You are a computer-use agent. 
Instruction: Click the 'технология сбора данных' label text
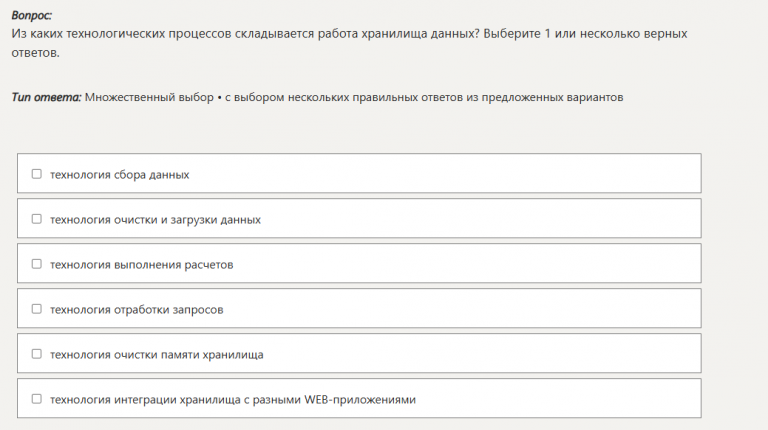point(119,174)
